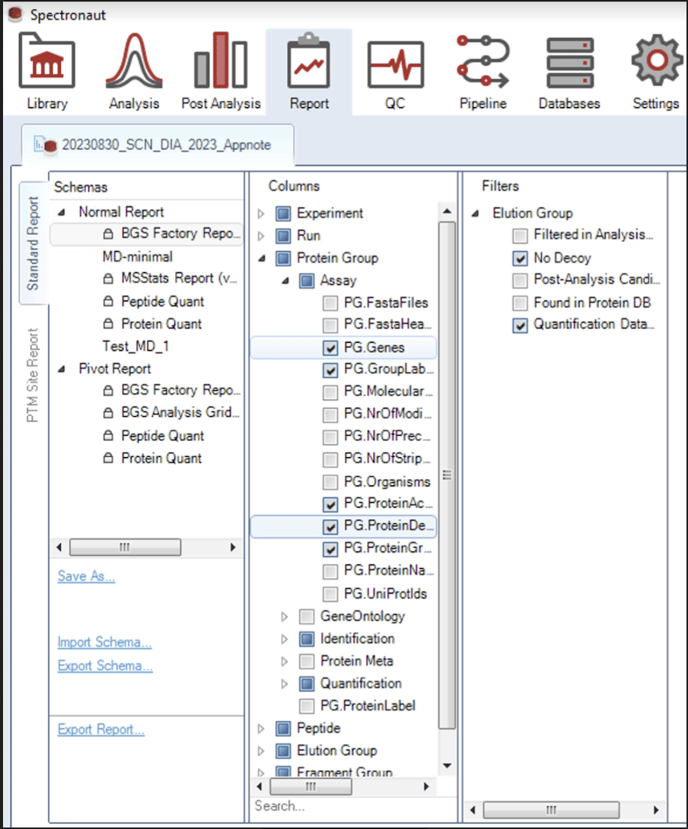Select the MD-minimal schema
This screenshot has width=688, height=829.
(x=137, y=257)
